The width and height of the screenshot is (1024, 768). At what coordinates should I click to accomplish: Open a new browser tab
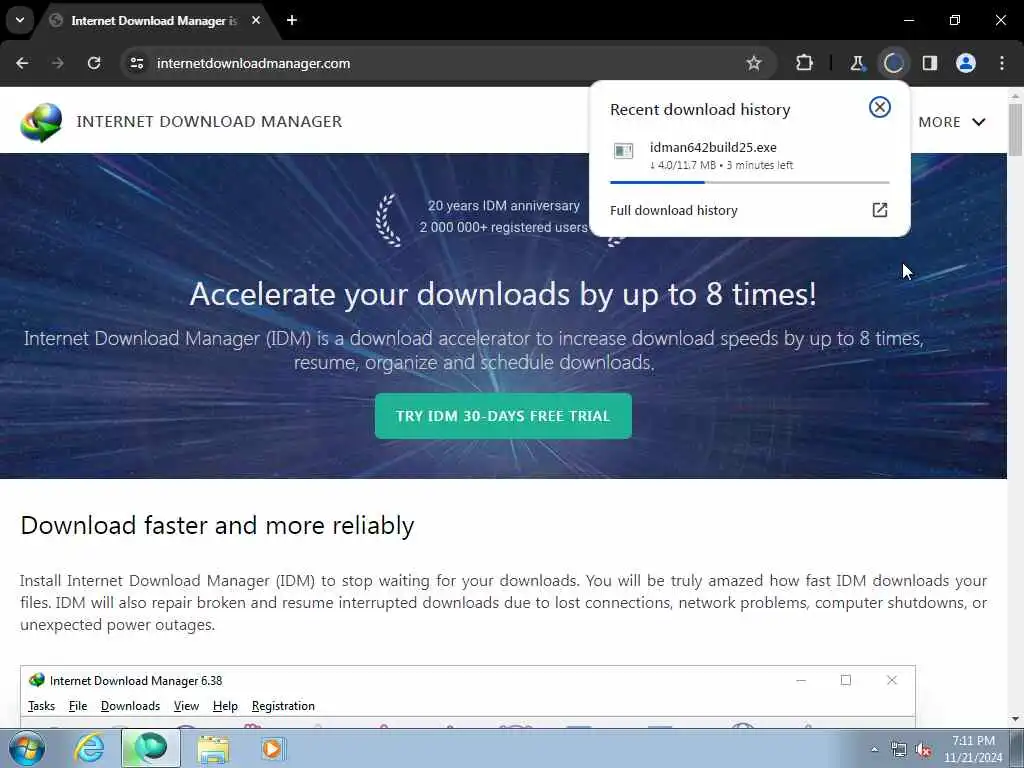tap(292, 20)
